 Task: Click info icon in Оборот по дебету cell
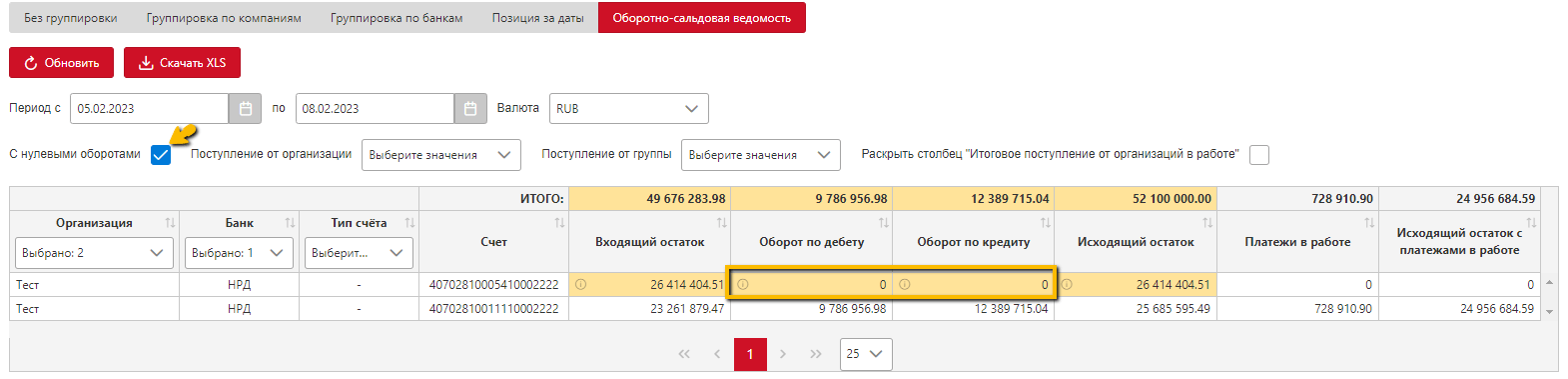point(742,284)
